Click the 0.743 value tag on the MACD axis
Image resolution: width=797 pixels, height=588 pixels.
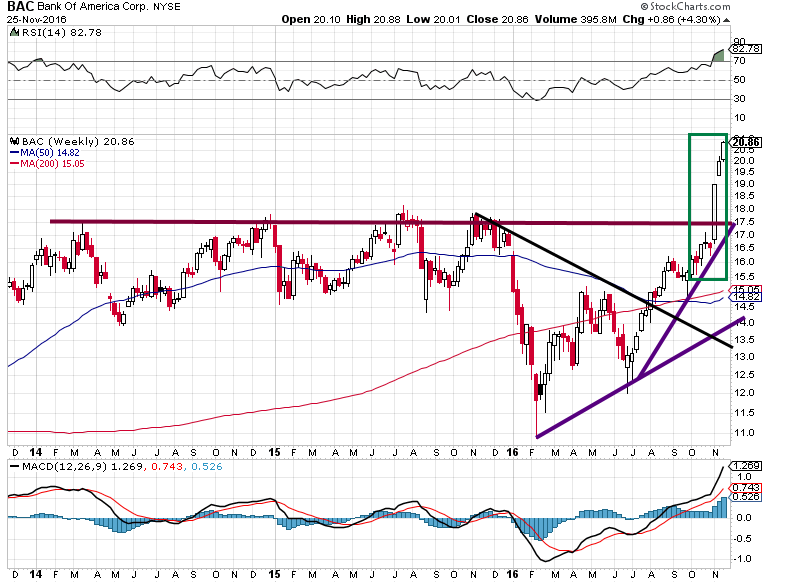747,487
